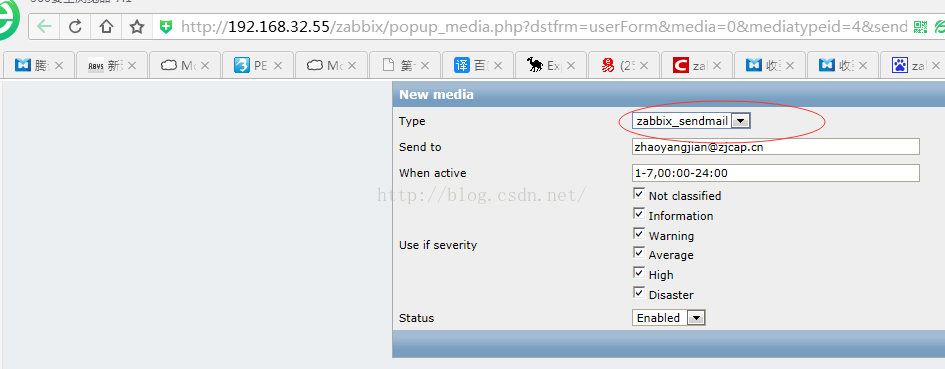945x369 pixels.
Task: Close the PE tab
Action: 278,66
